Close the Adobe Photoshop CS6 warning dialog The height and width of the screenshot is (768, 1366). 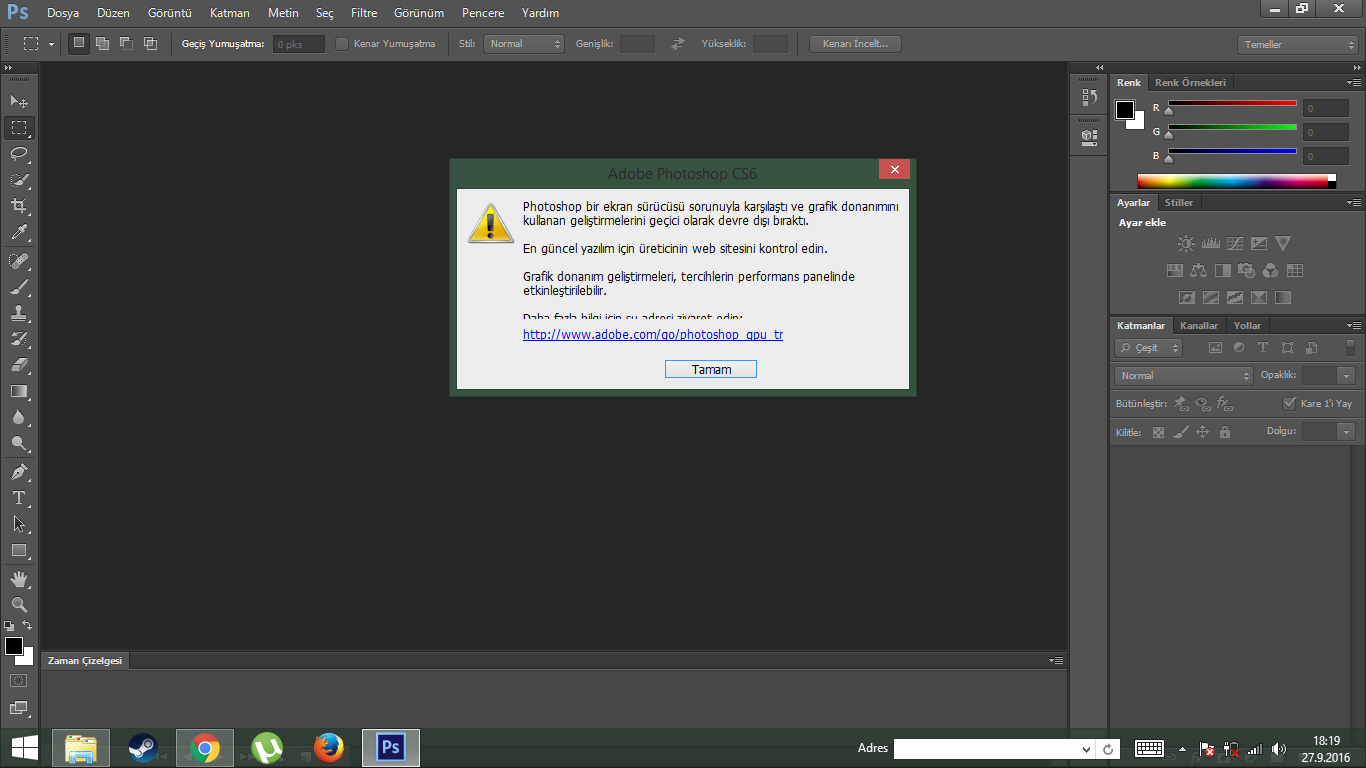(894, 170)
